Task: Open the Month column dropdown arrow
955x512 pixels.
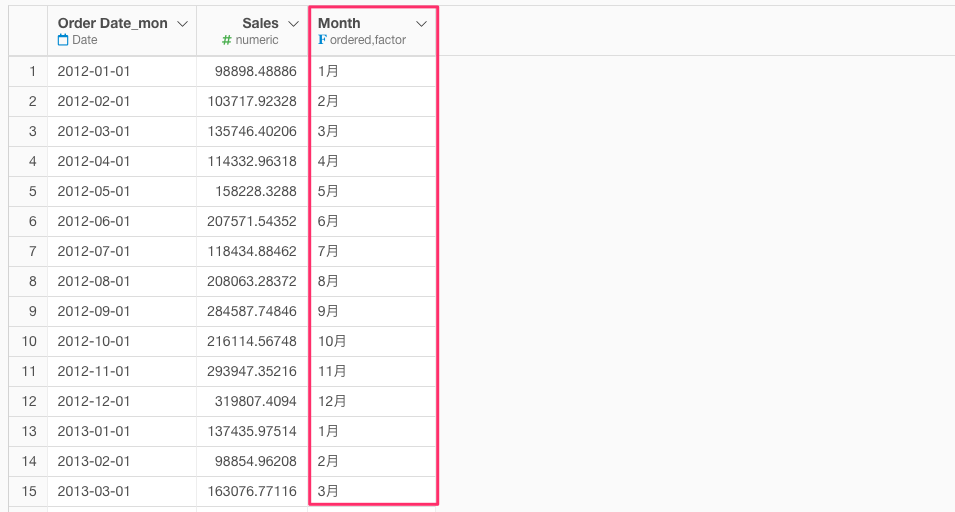Action: (421, 24)
